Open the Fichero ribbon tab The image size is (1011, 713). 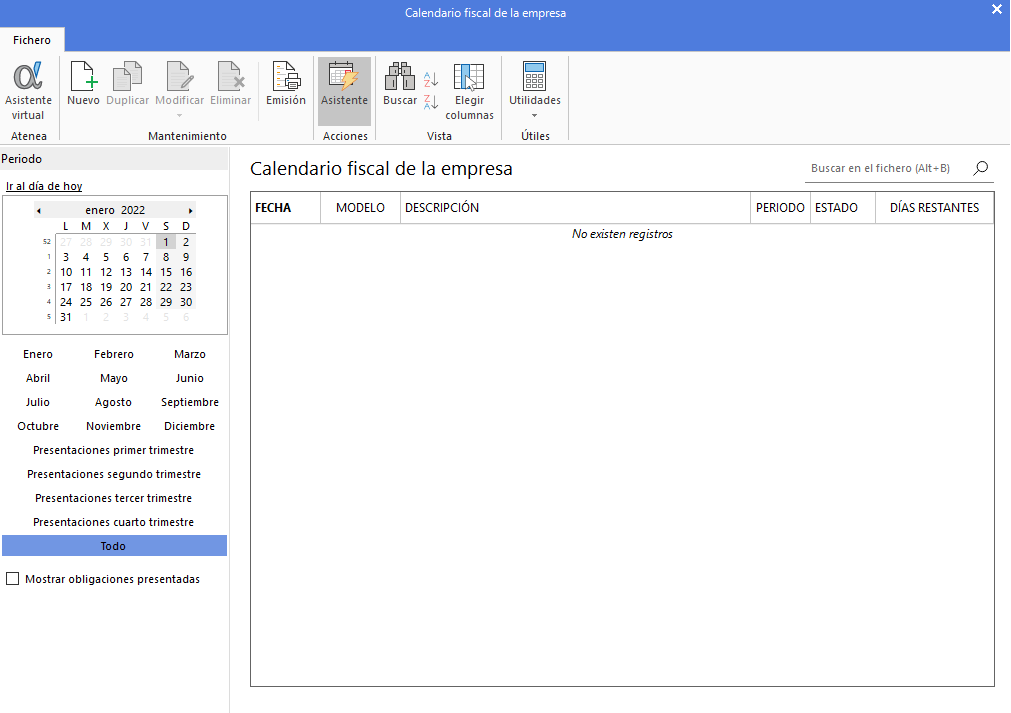[32, 40]
